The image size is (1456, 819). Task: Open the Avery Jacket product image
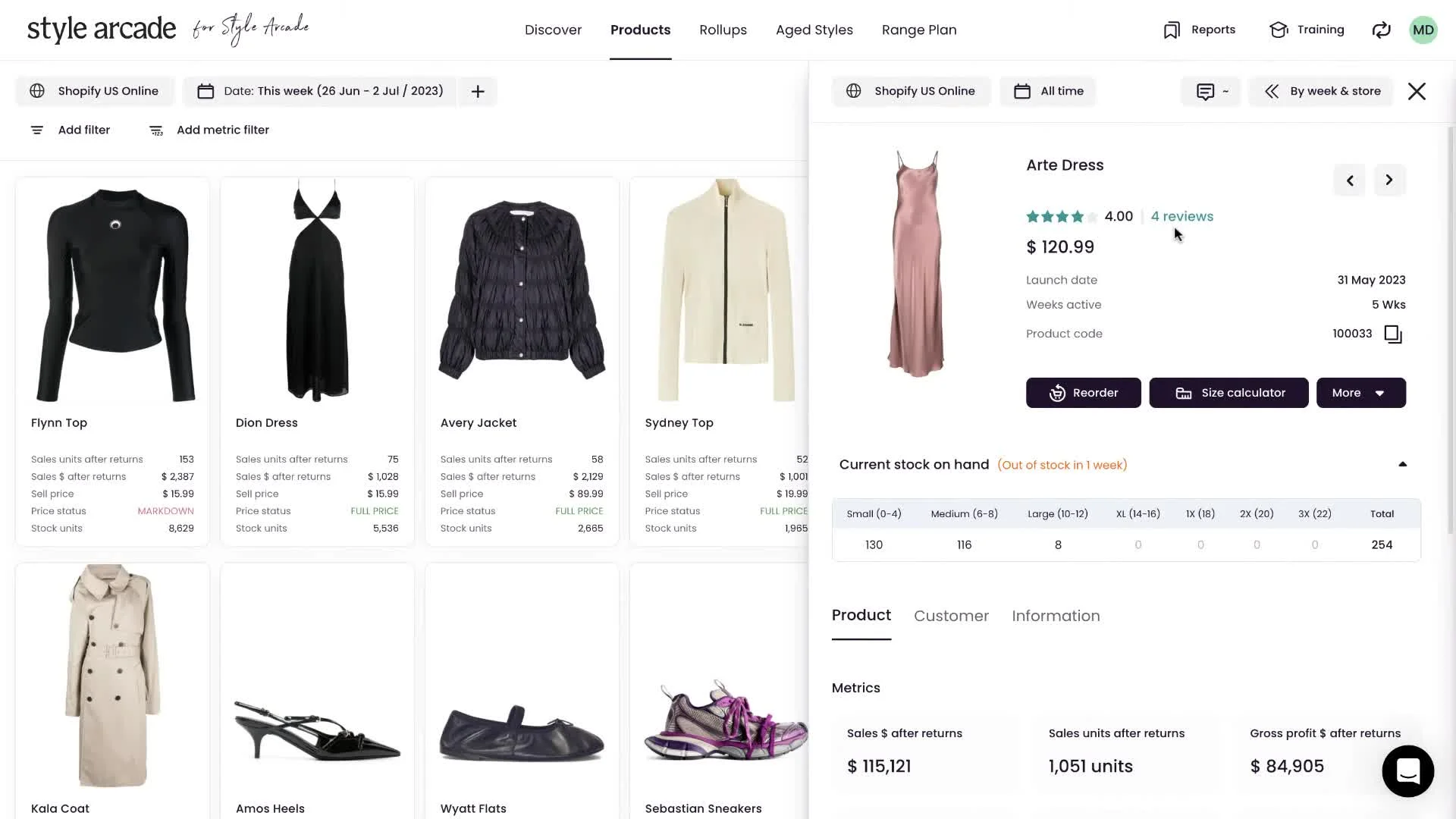pos(522,290)
